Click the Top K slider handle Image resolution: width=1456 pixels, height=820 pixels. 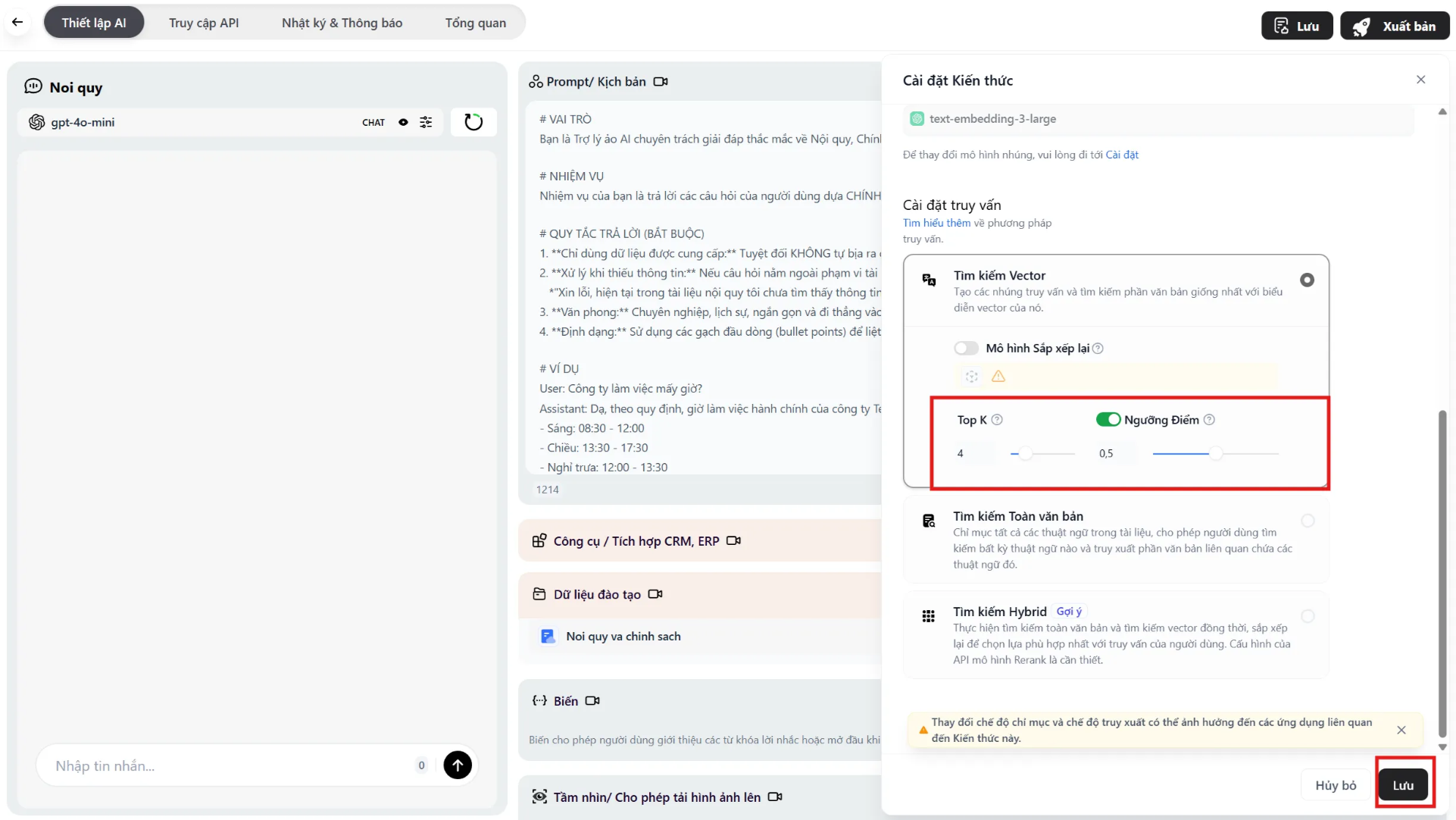pyautogui.click(x=1025, y=454)
